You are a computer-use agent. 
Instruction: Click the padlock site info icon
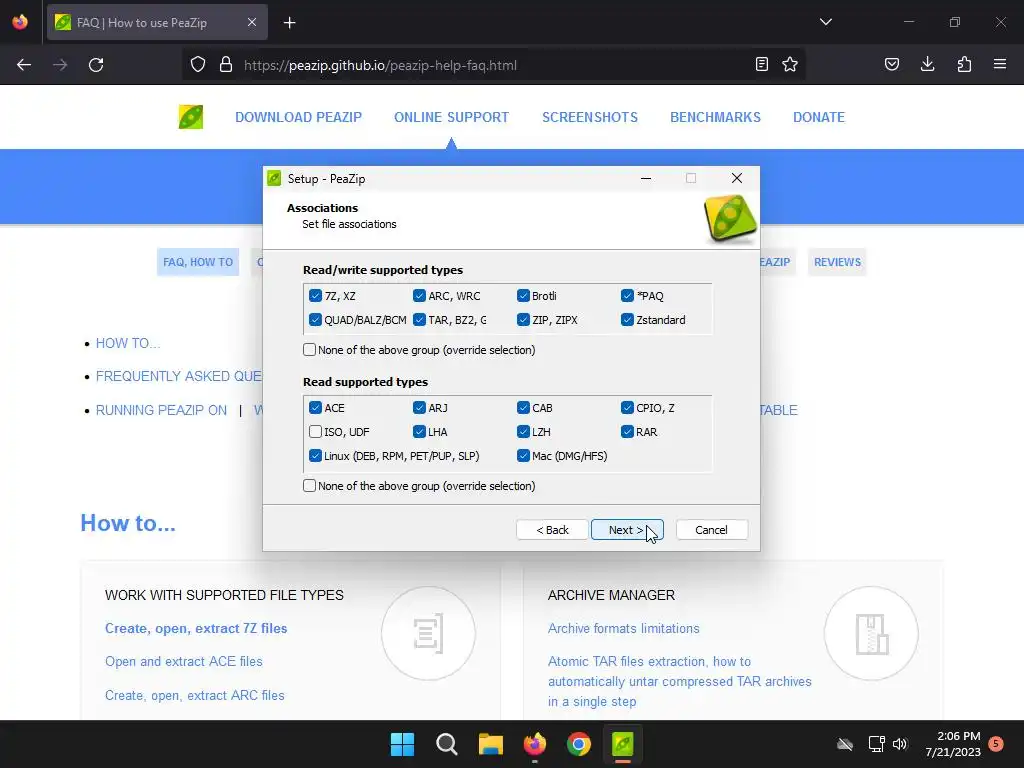(x=226, y=65)
